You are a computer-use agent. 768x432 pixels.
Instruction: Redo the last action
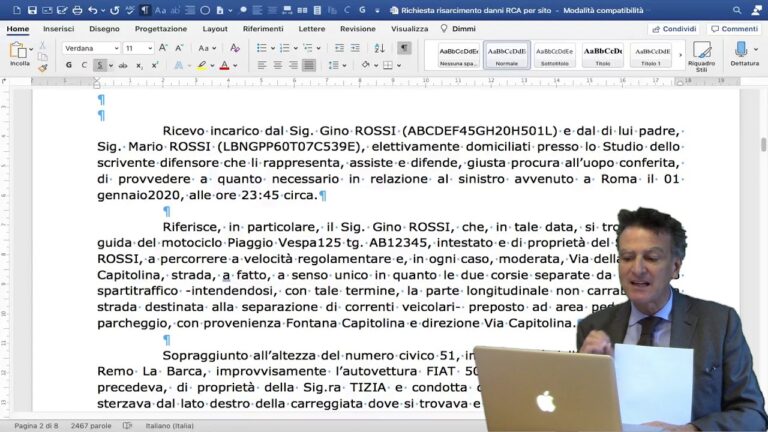coord(115,10)
